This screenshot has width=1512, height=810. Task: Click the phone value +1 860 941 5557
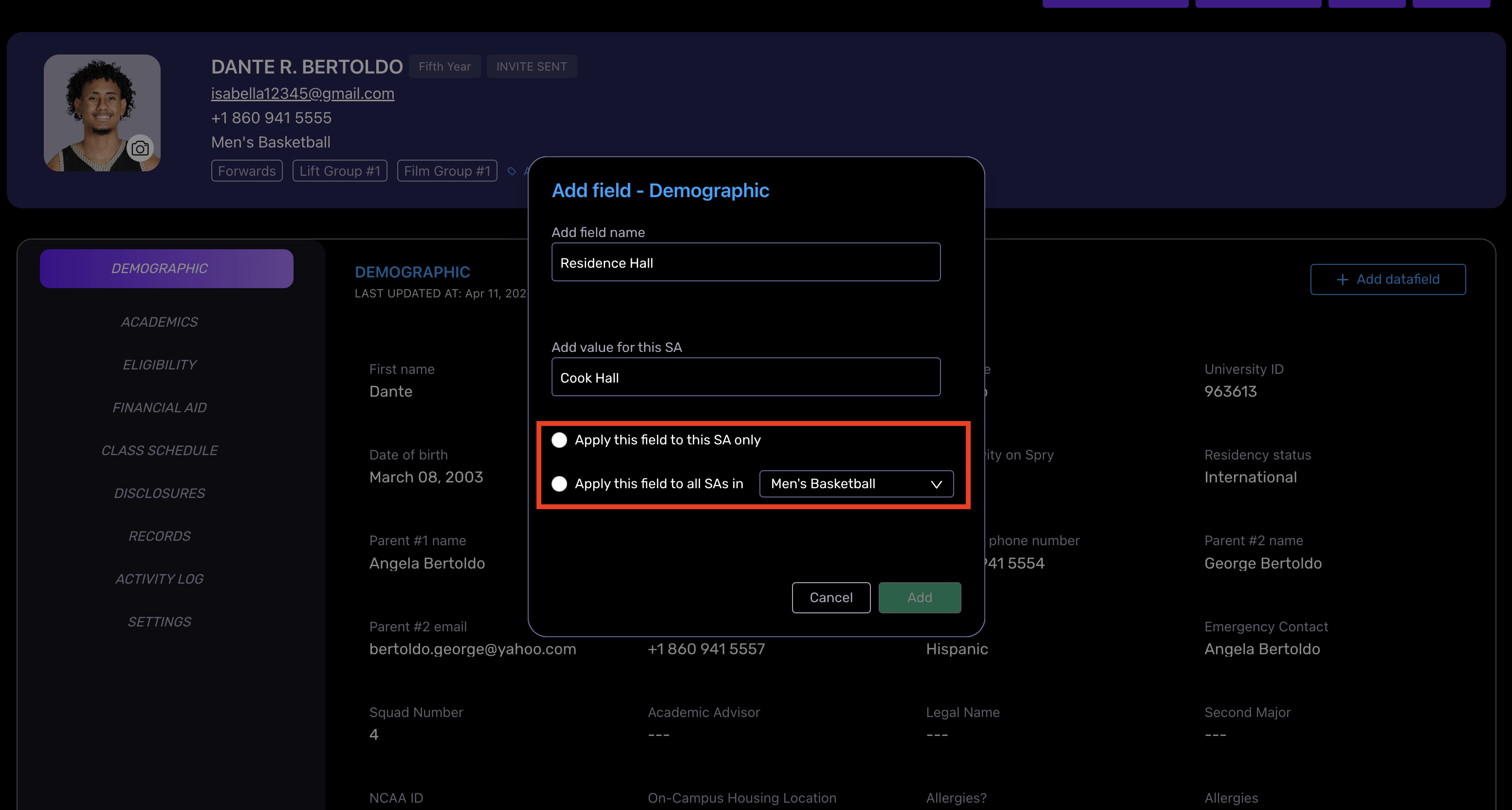[707, 649]
